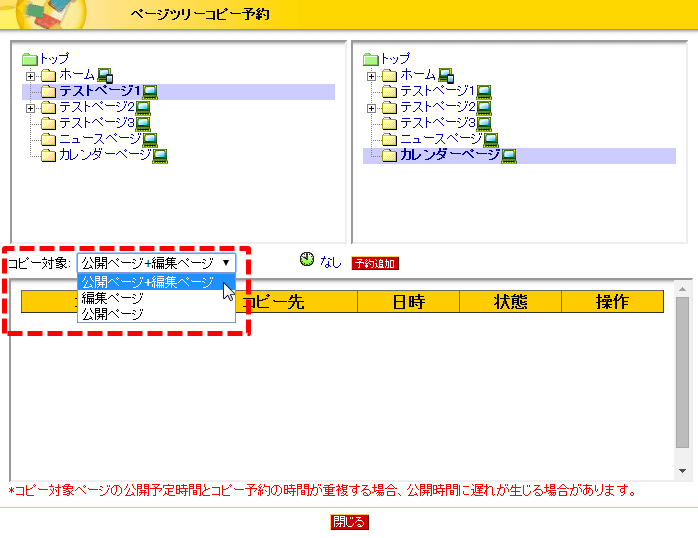Click the green clock schedule icon

pyautogui.click(x=307, y=259)
